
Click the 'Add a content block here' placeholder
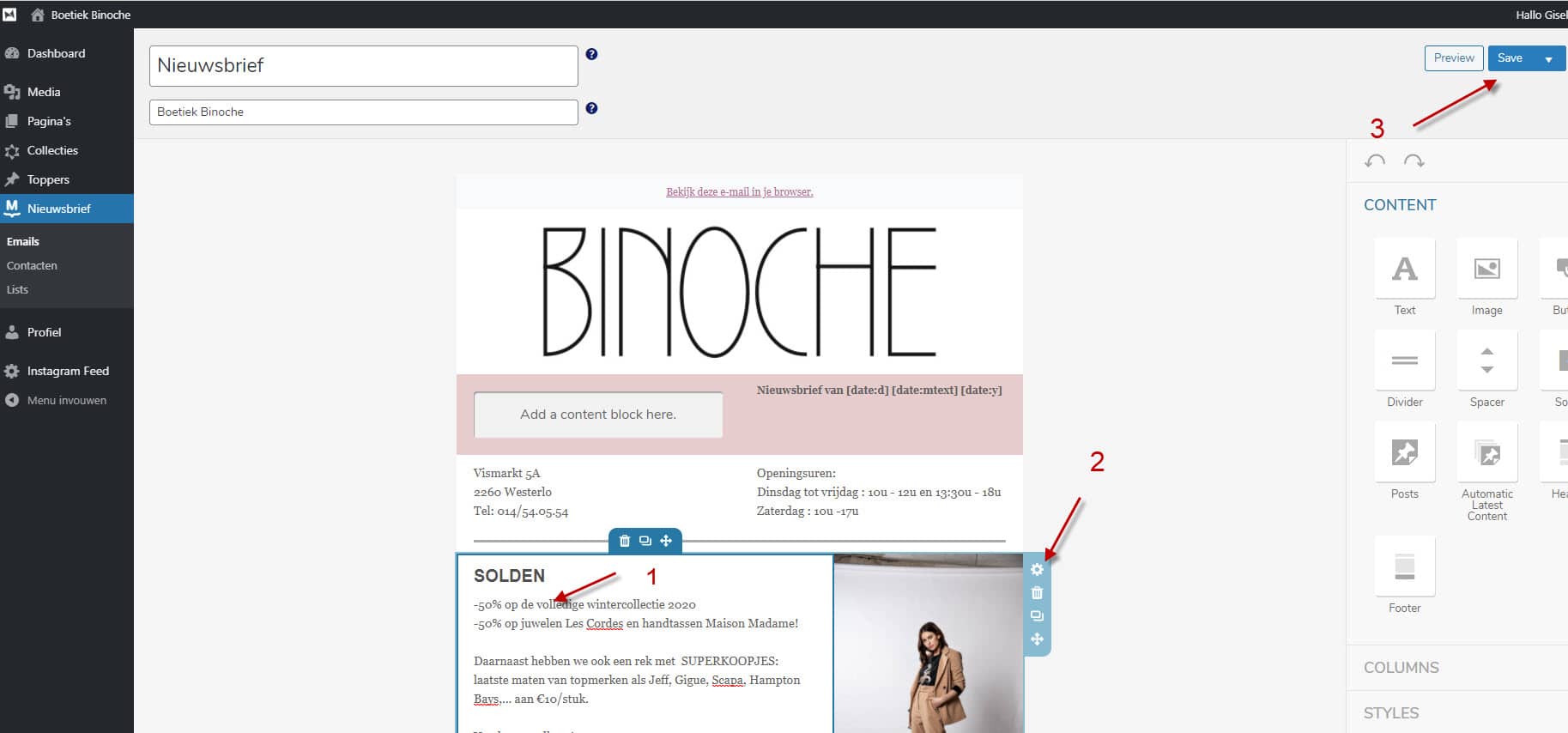(x=598, y=415)
